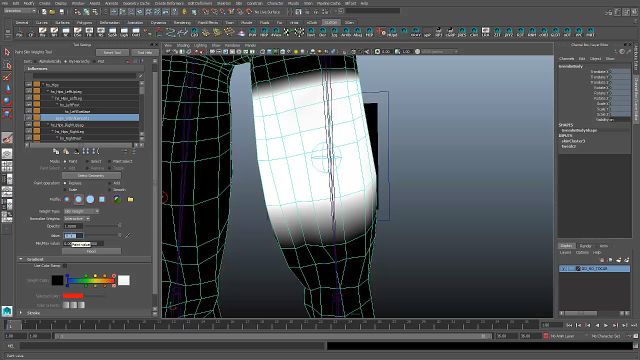Viewport: 640px width, 360px height.
Task: Click the Open Scene folder icon
Action: click(52, 12)
